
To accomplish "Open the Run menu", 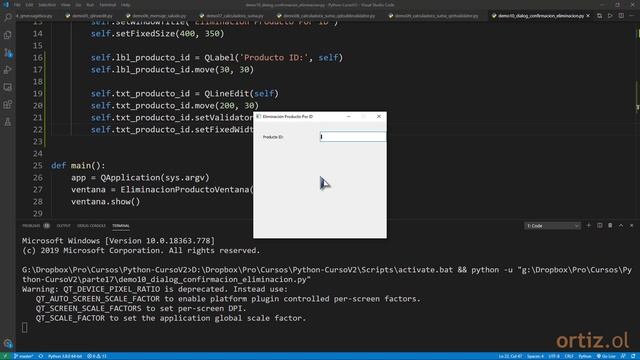I will click(x=90, y=5).
